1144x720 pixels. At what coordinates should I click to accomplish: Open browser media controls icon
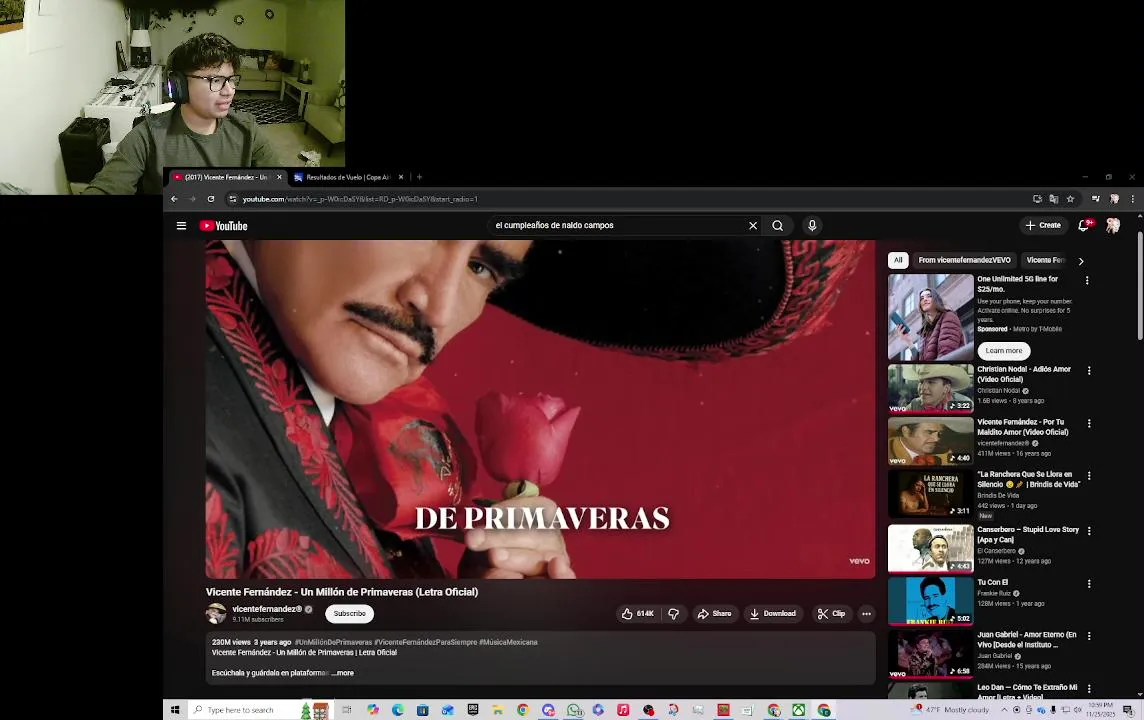pyautogui.click(x=1095, y=199)
